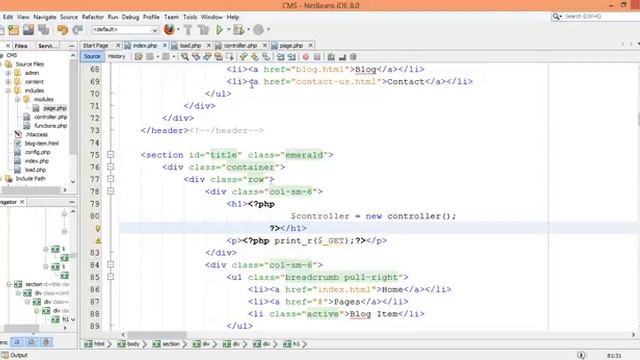The height and width of the screenshot is (360, 640).
Task: Switch editor to Source view
Action: click(x=92, y=56)
